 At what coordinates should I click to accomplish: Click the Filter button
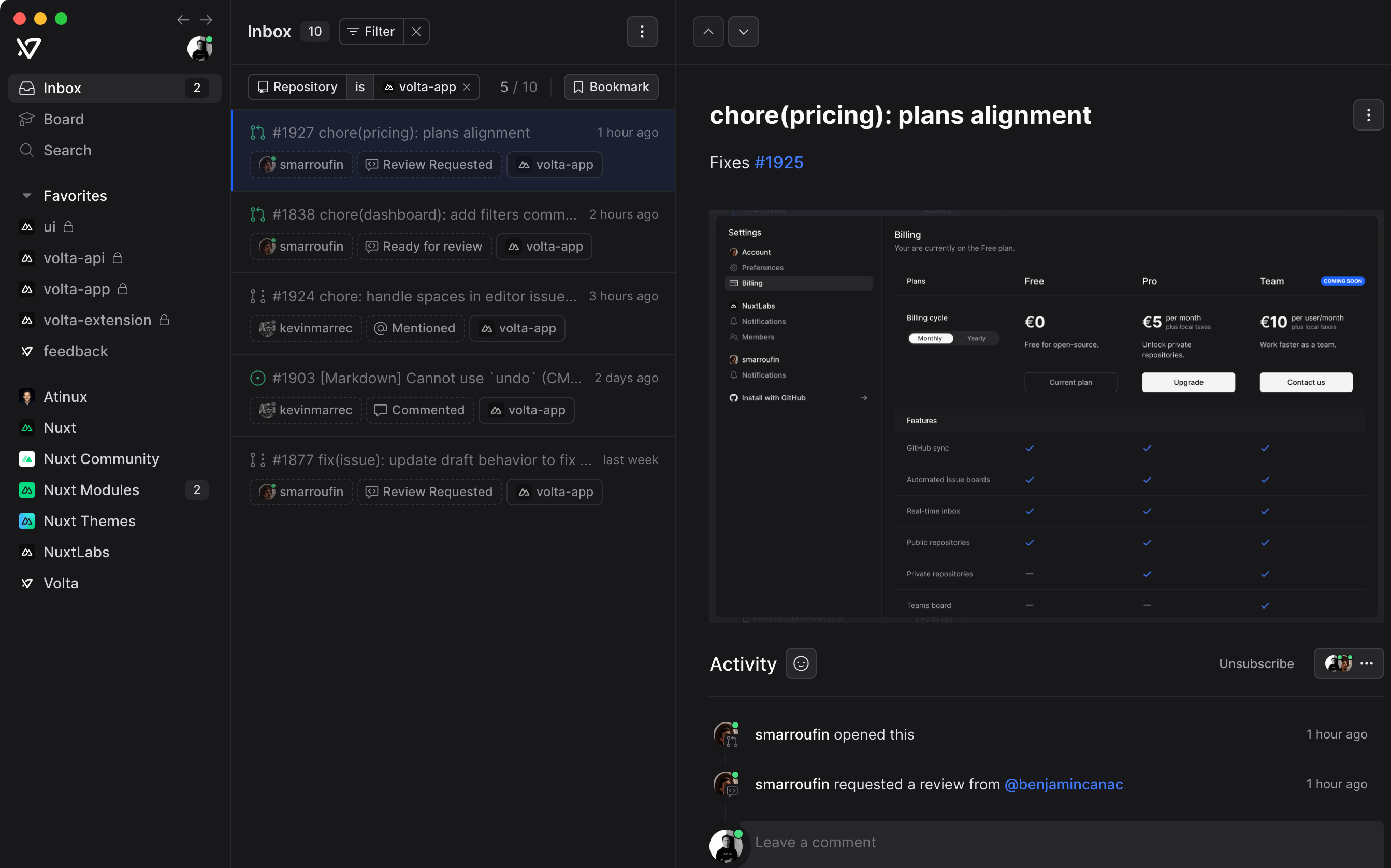point(371,32)
